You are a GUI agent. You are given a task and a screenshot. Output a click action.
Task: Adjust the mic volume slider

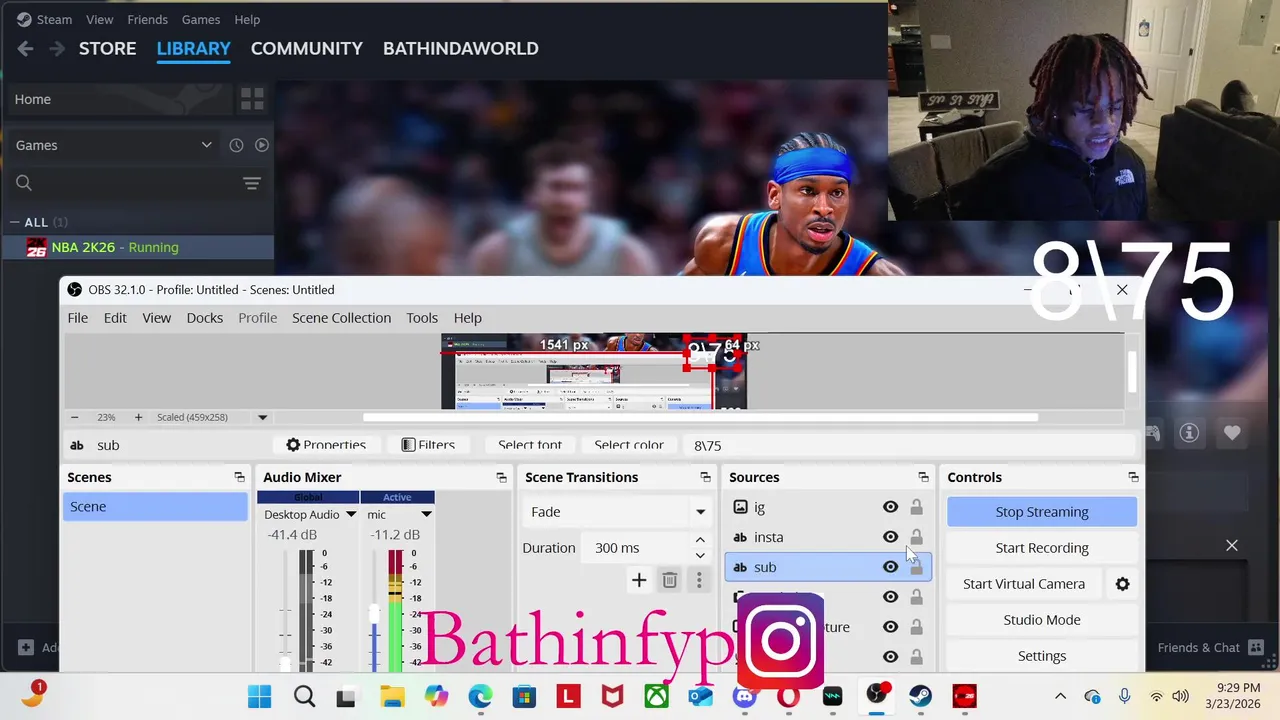tap(375, 612)
